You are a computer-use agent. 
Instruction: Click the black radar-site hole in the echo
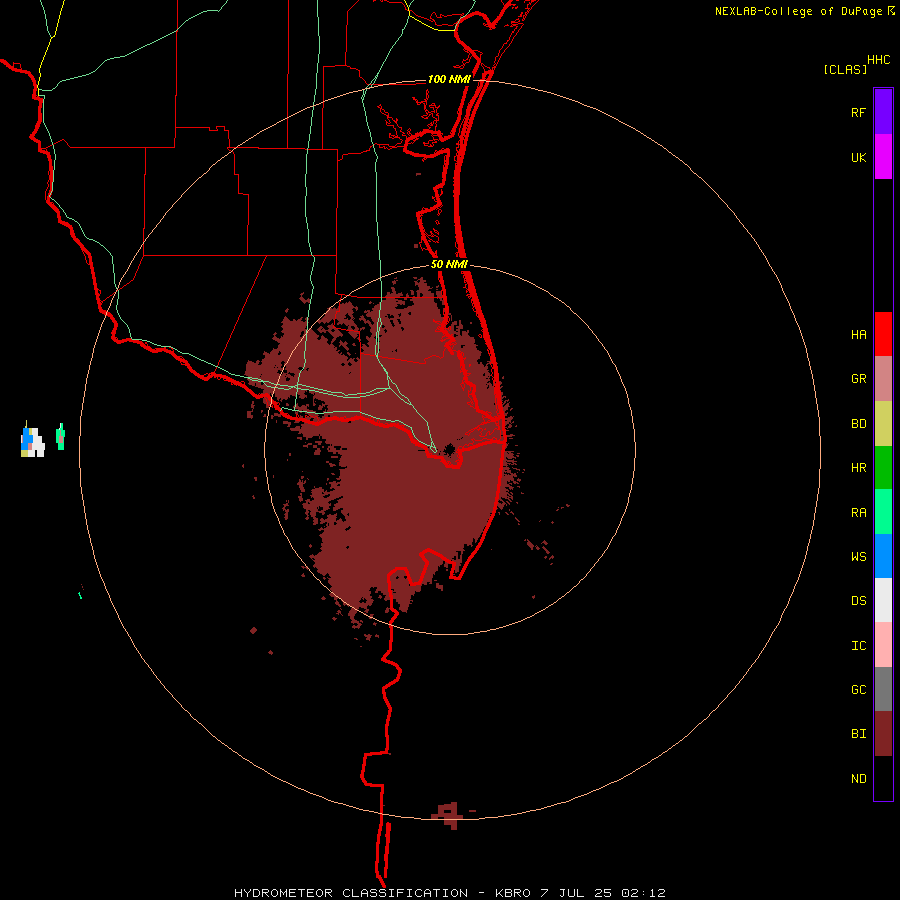449,449
